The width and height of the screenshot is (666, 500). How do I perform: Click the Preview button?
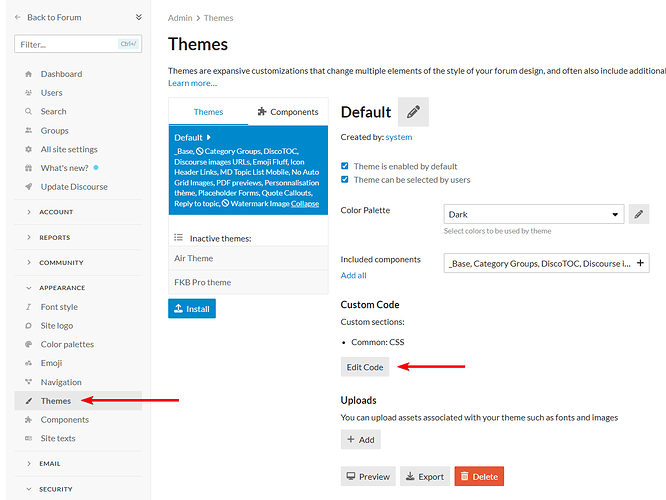coord(368,476)
